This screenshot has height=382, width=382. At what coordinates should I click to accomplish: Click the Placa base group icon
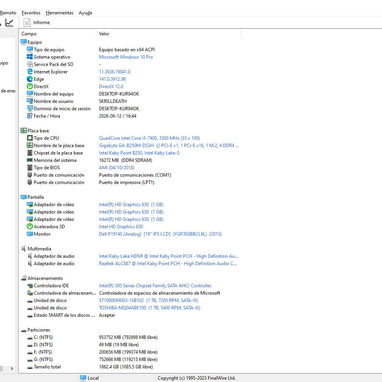23,131
